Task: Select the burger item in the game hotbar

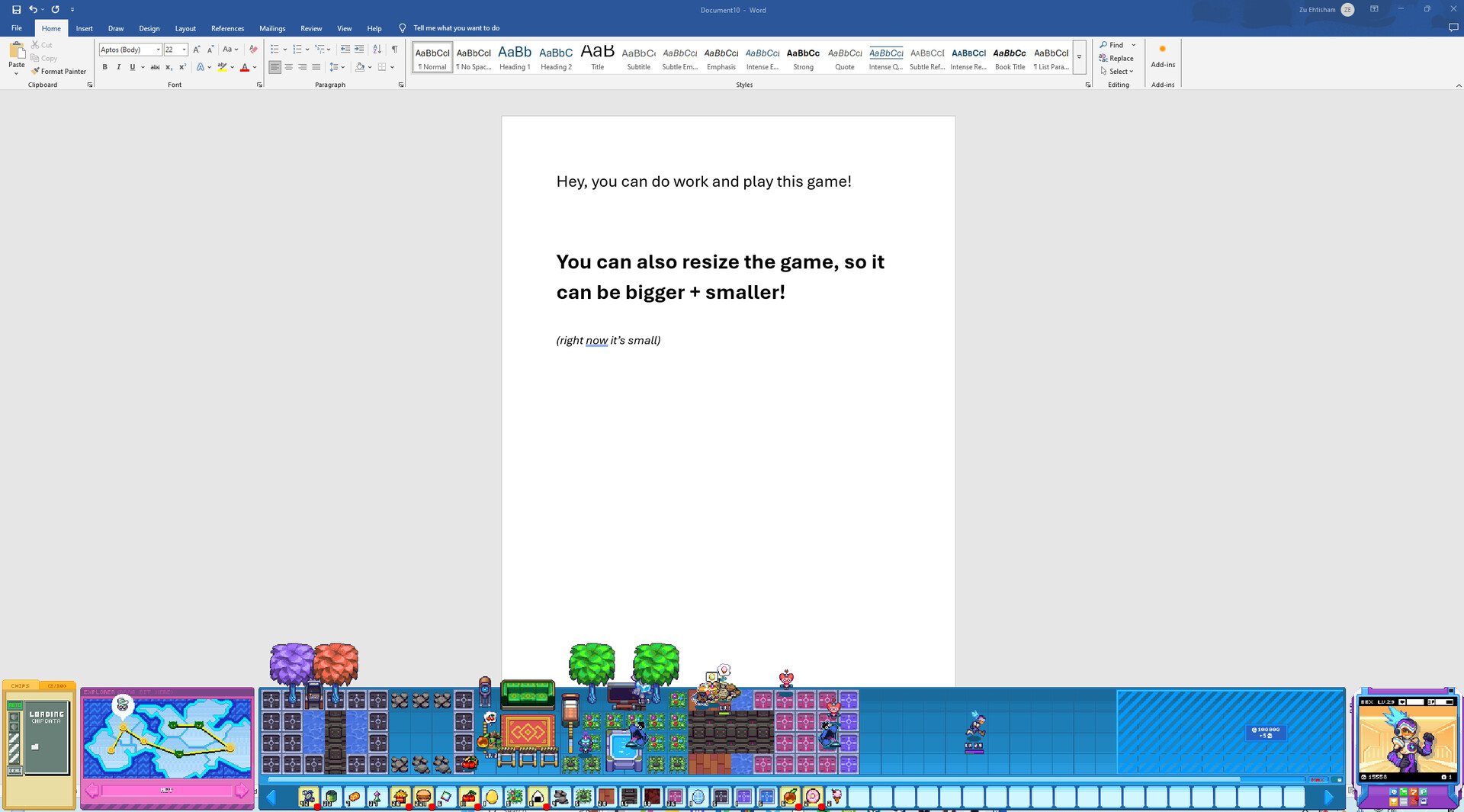Action: coord(423,798)
